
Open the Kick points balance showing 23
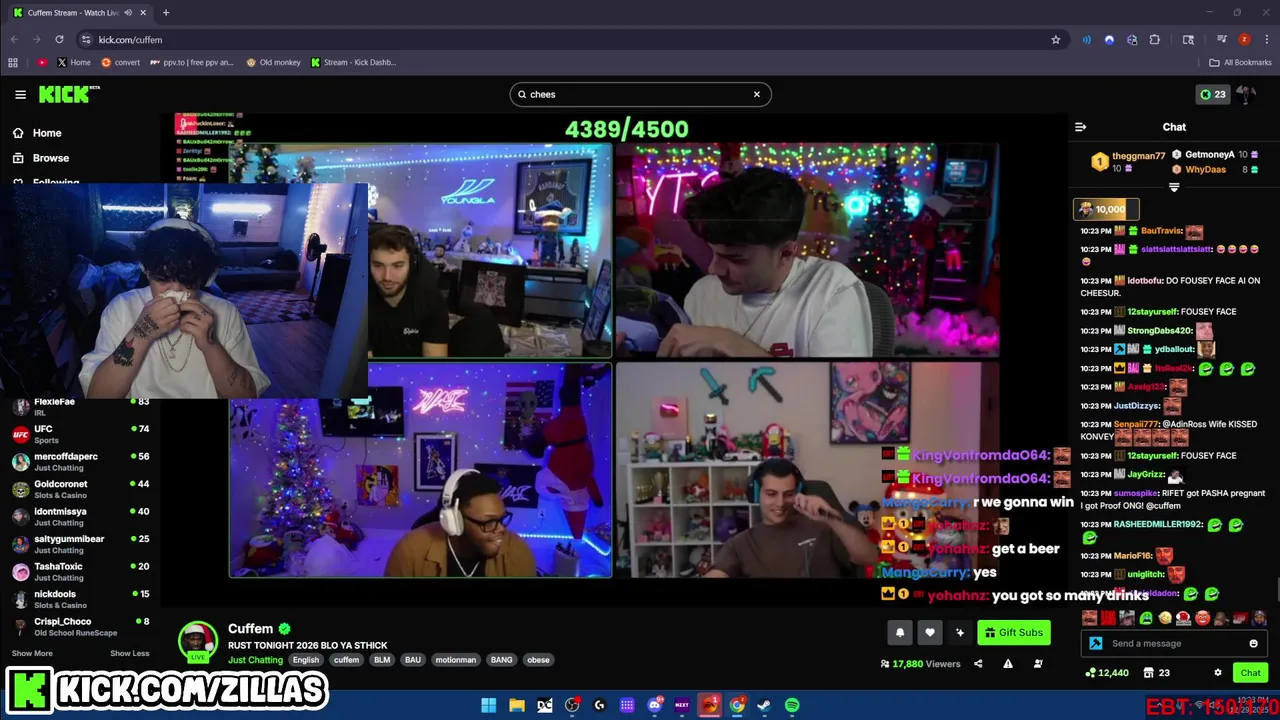1213,94
